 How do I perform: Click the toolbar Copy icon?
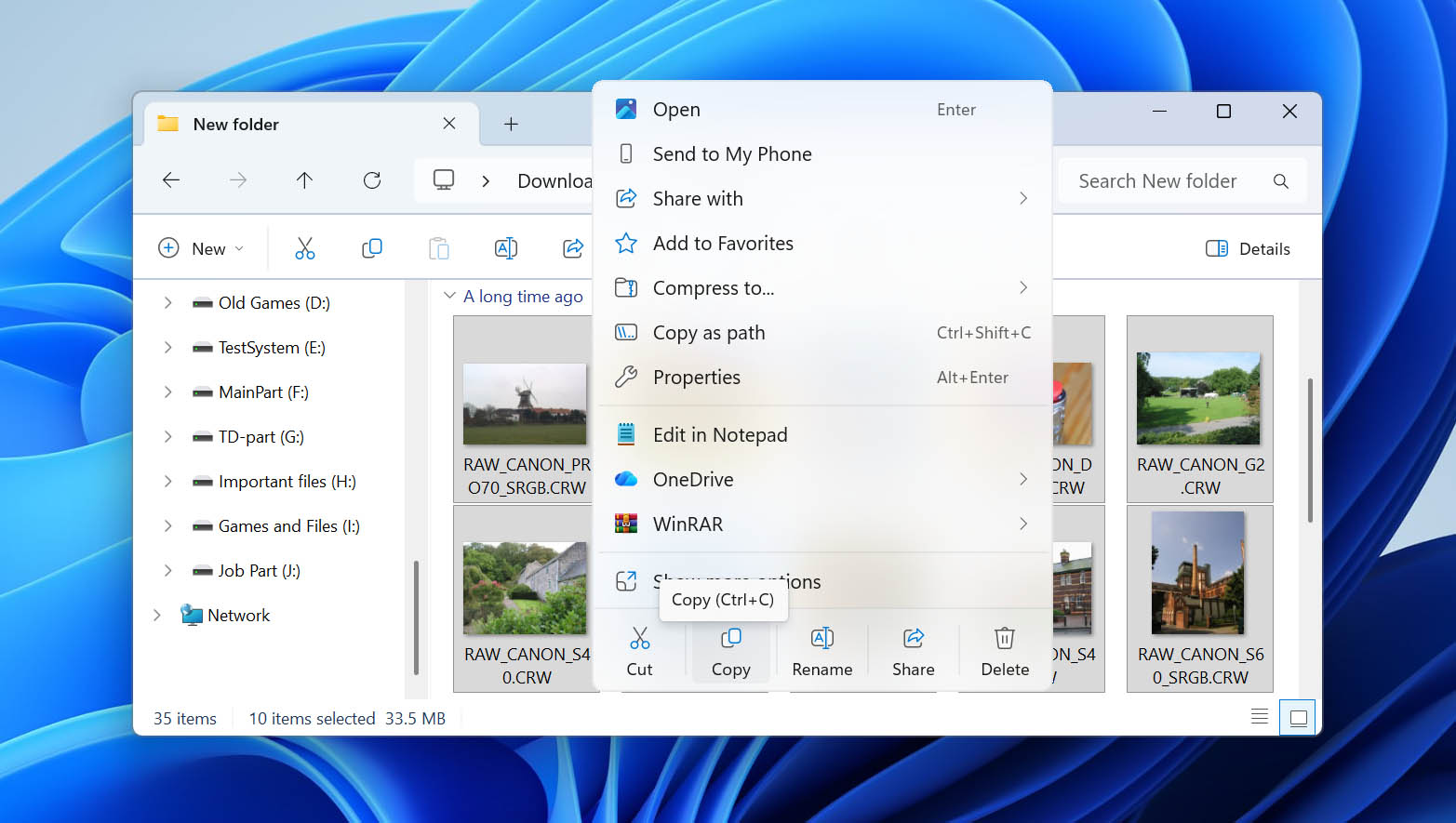click(x=372, y=248)
